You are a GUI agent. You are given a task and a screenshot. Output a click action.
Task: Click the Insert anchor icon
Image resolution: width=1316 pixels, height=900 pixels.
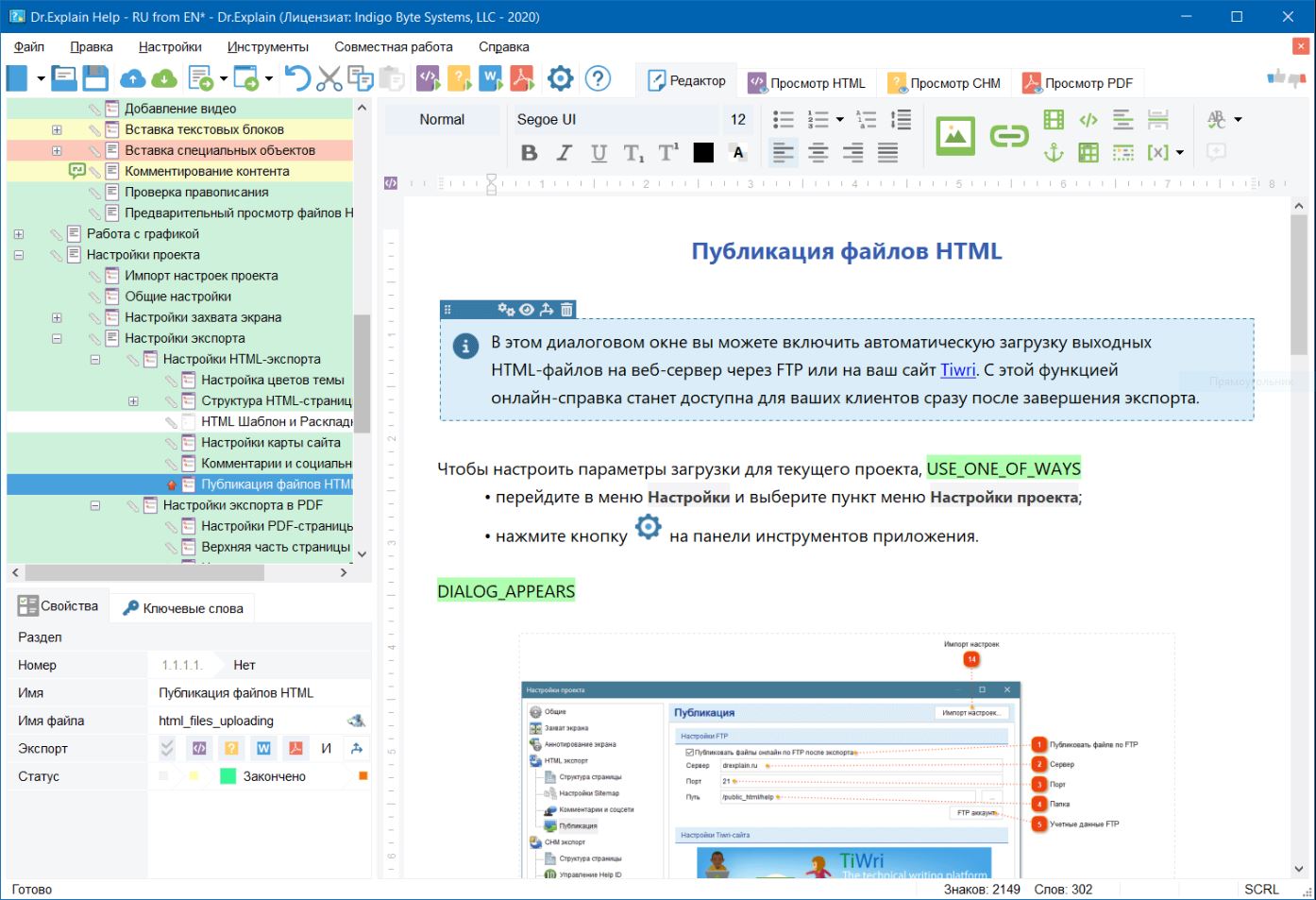click(x=1054, y=152)
